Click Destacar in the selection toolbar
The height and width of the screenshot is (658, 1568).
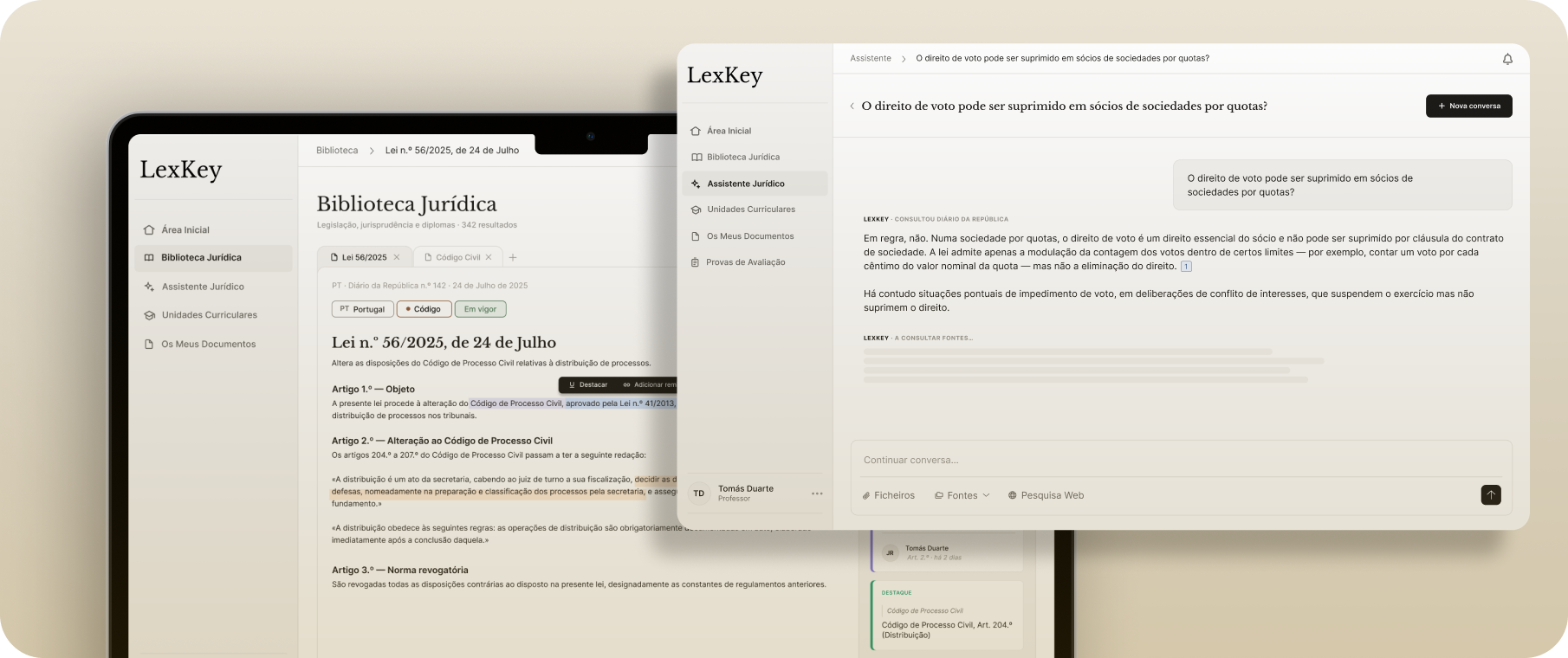click(588, 384)
